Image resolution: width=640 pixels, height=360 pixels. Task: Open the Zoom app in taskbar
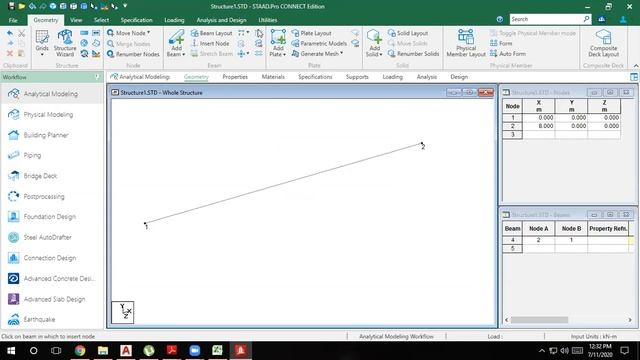pyautogui.click(x=195, y=351)
